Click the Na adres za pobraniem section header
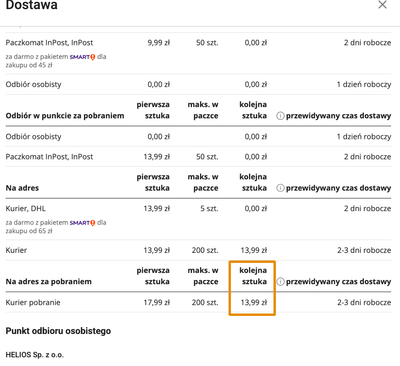The height and width of the screenshot is (366, 400). coord(48,282)
